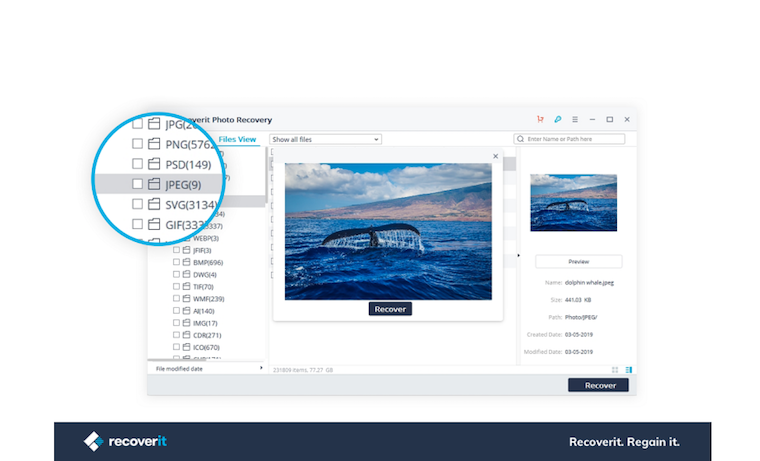Switch to list detail view
The image size is (760, 461).
pyautogui.click(x=629, y=370)
